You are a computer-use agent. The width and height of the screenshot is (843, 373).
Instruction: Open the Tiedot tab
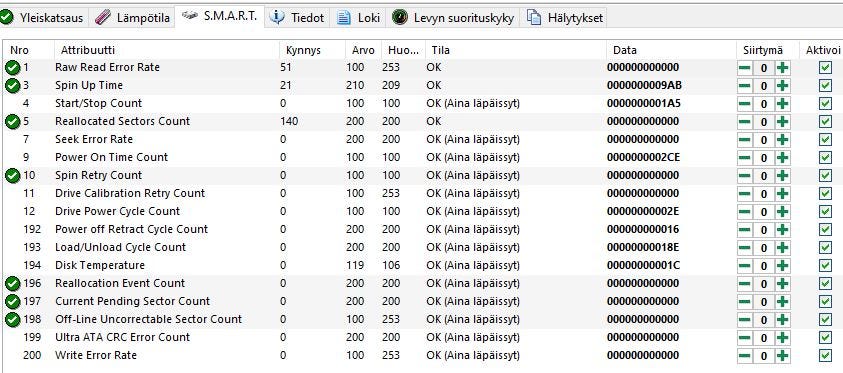298,18
